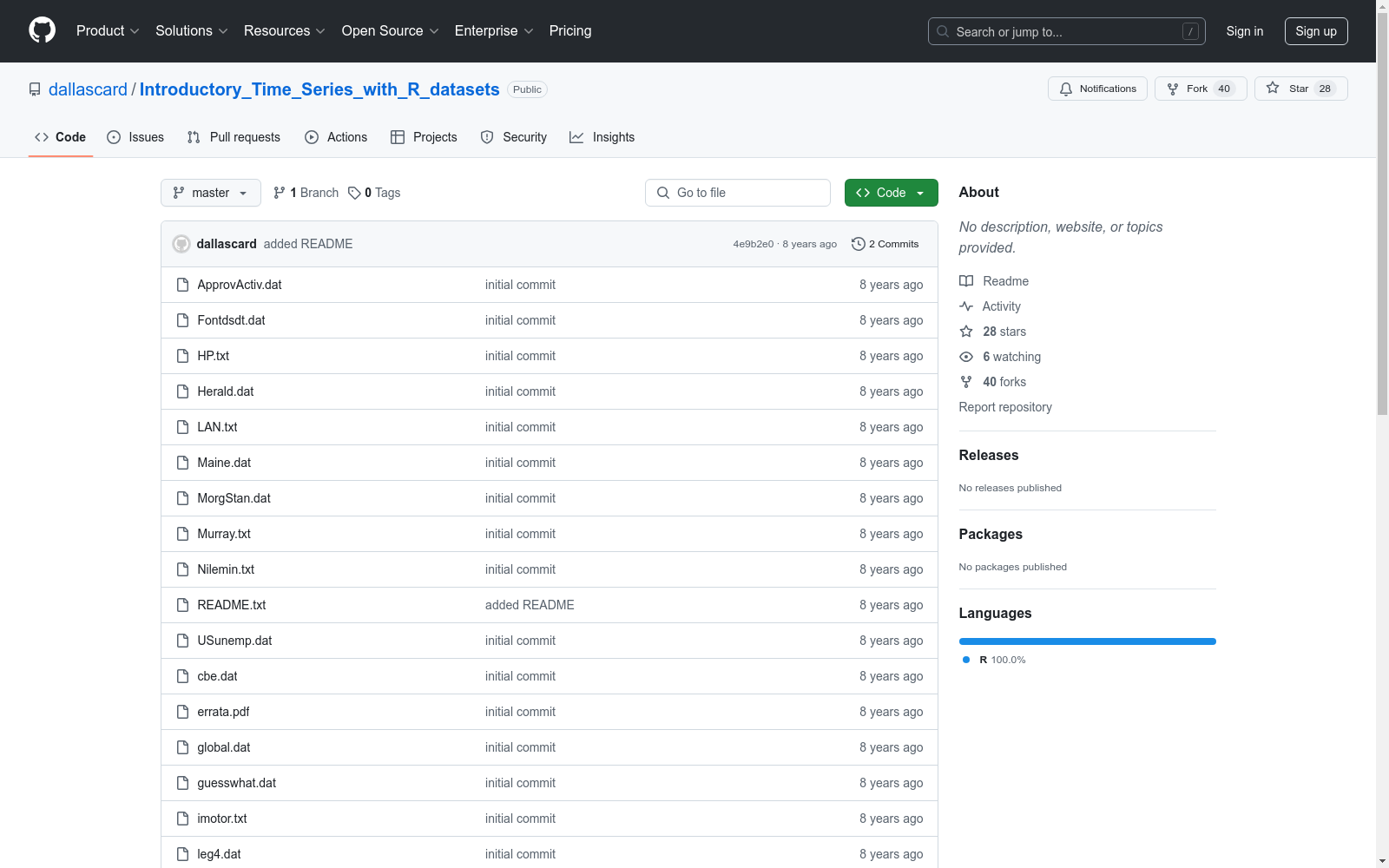This screenshot has width=1389, height=868.
Task: Expand the Solutions menu
Action: point(192,31)
